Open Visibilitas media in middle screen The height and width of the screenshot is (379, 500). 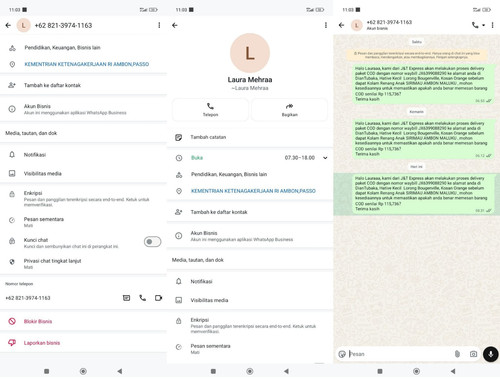[x=250, y=300]
